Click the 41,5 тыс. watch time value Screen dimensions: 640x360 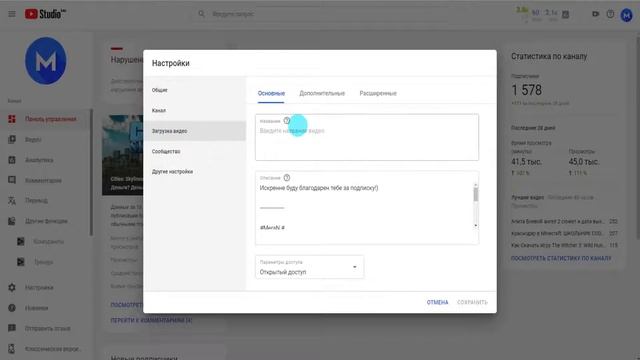527,162
